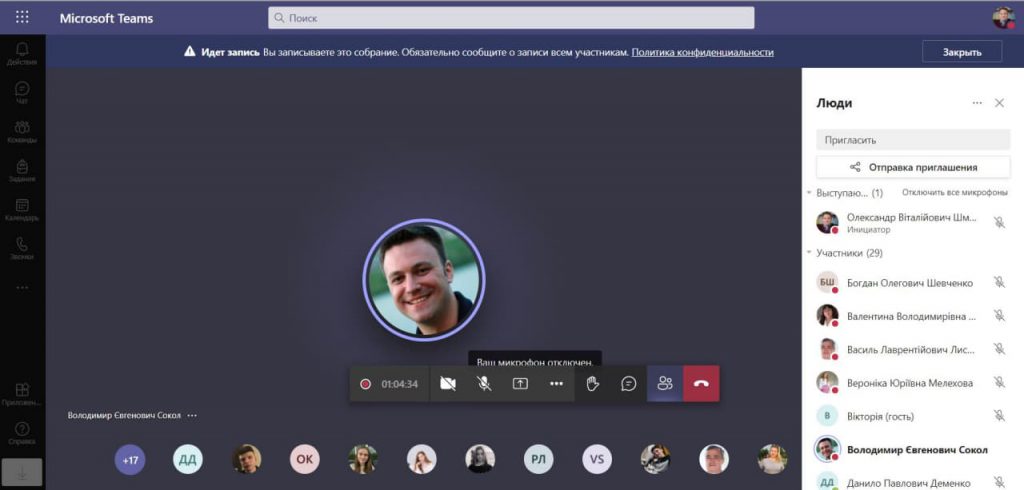This screenshot has height=490, width=1024.
Task: Share screen from meeting toolbar
Action: [520, 384]
